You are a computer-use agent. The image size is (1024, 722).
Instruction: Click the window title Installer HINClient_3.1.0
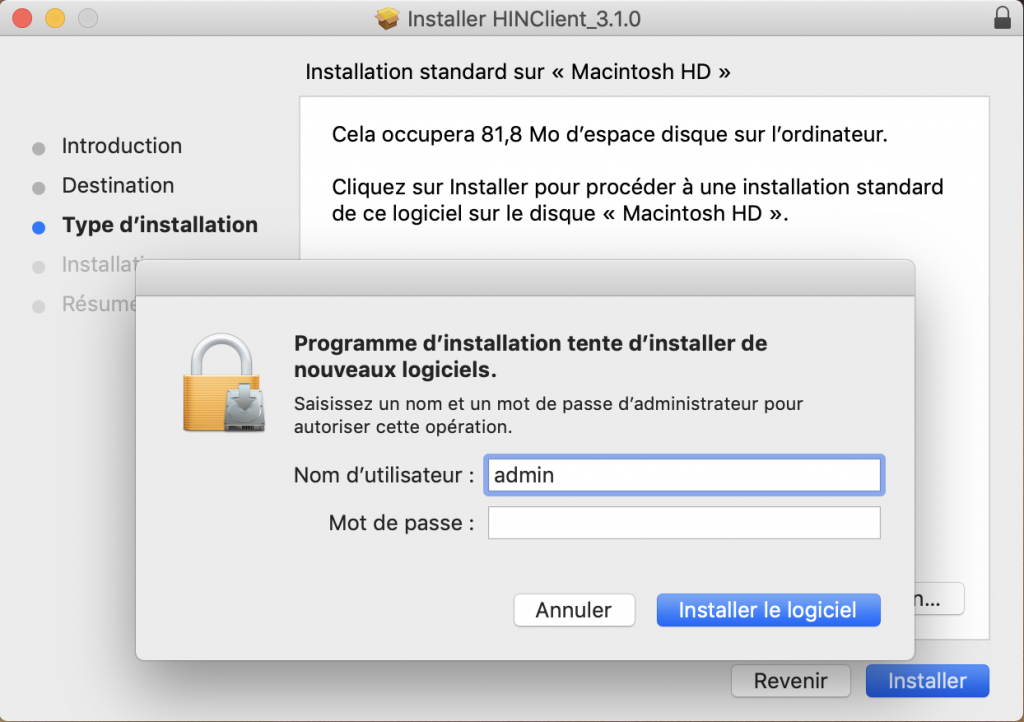tap(524, 19)
